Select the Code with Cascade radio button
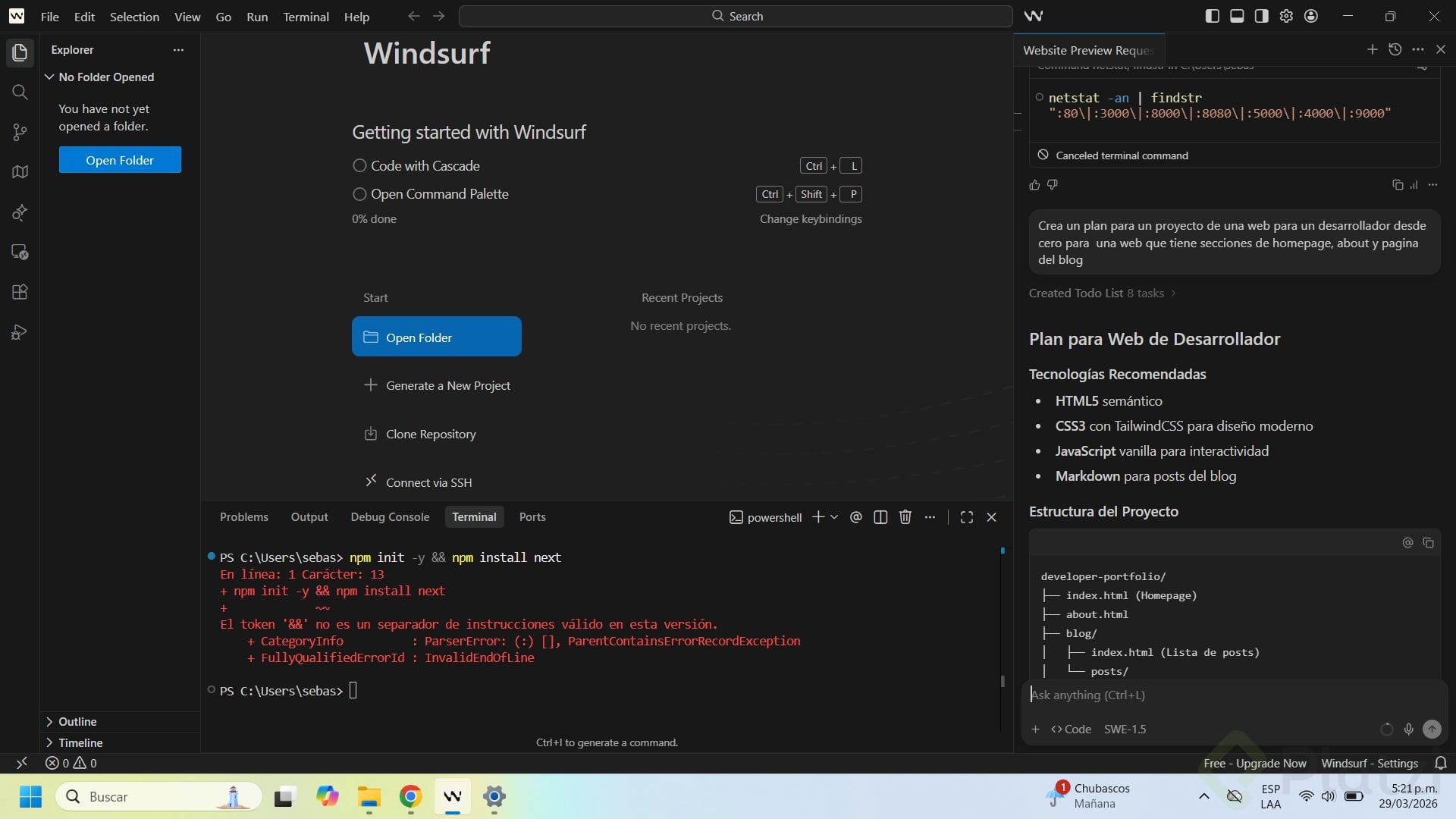Viewport: 1456px width, 819px height. click(359, 165)
